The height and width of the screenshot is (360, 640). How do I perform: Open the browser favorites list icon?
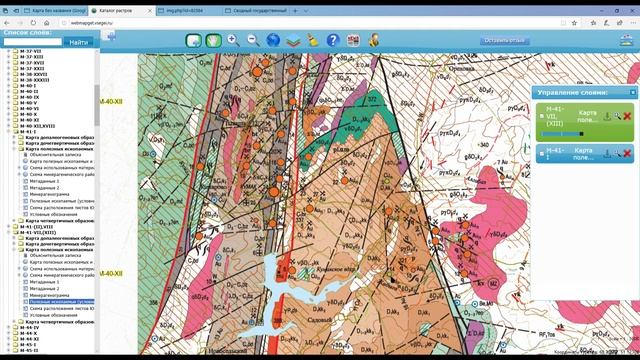(x=593, y=23)
